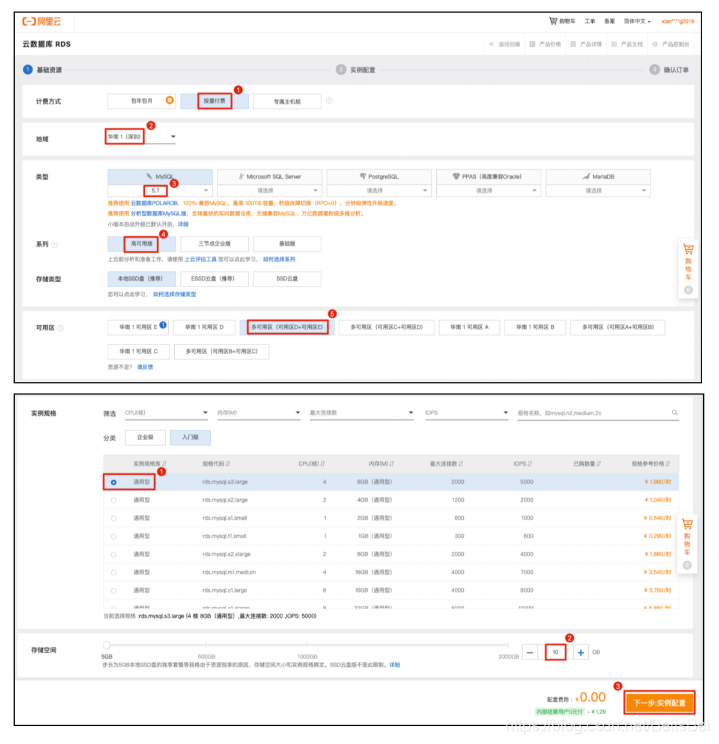Open 产品控制台 link in header
719x744 pixels.
tap(671, 44)
